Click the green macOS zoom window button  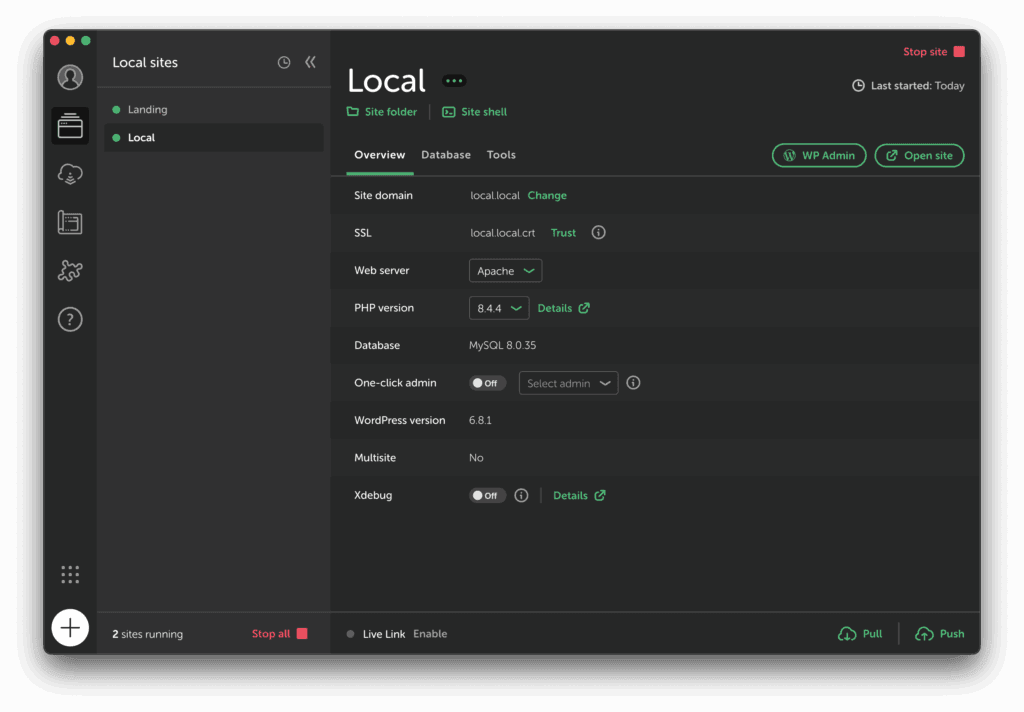point(86,40)
